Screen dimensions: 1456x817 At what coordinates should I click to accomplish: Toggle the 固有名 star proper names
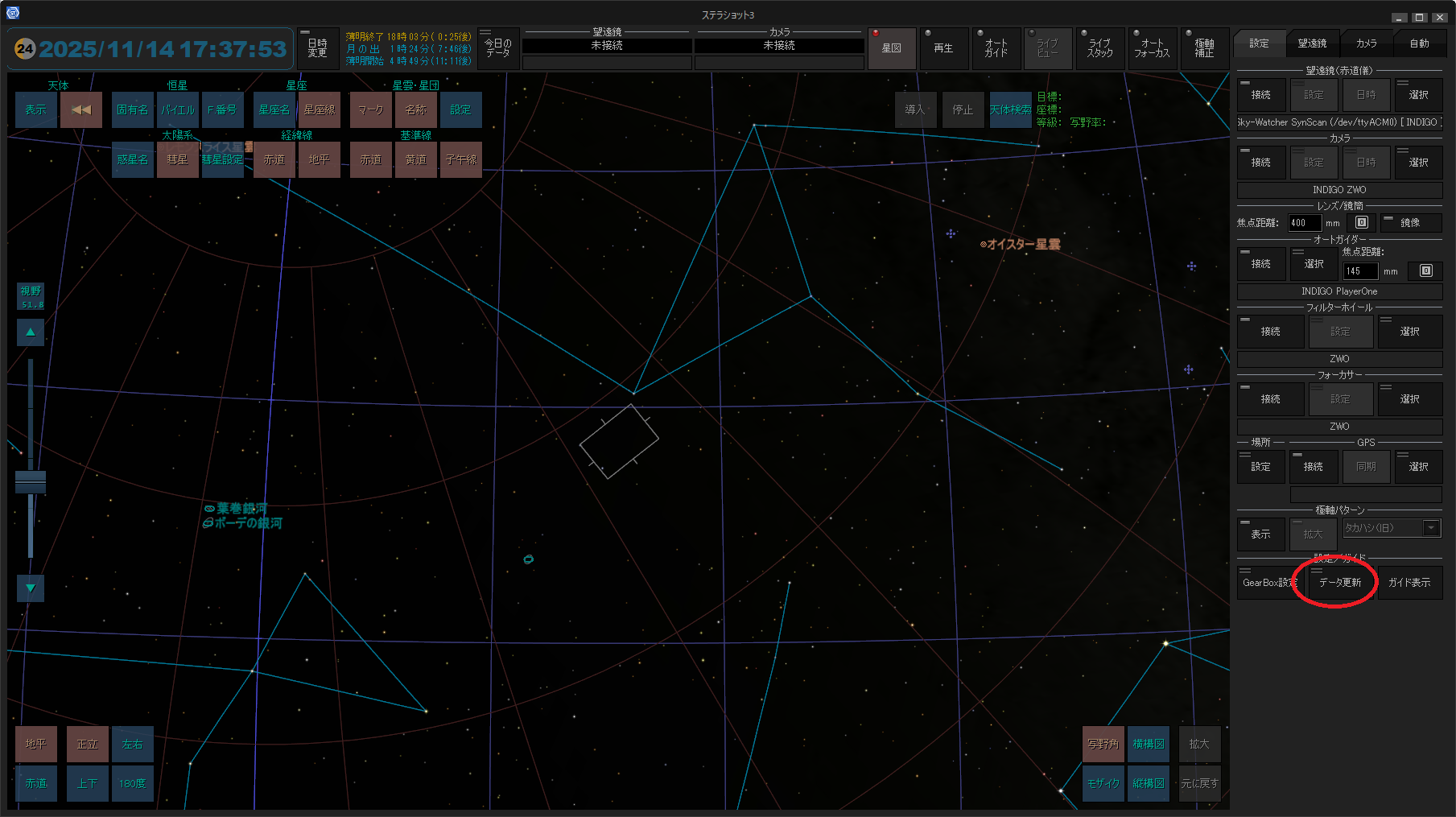[x=132, y=109]
